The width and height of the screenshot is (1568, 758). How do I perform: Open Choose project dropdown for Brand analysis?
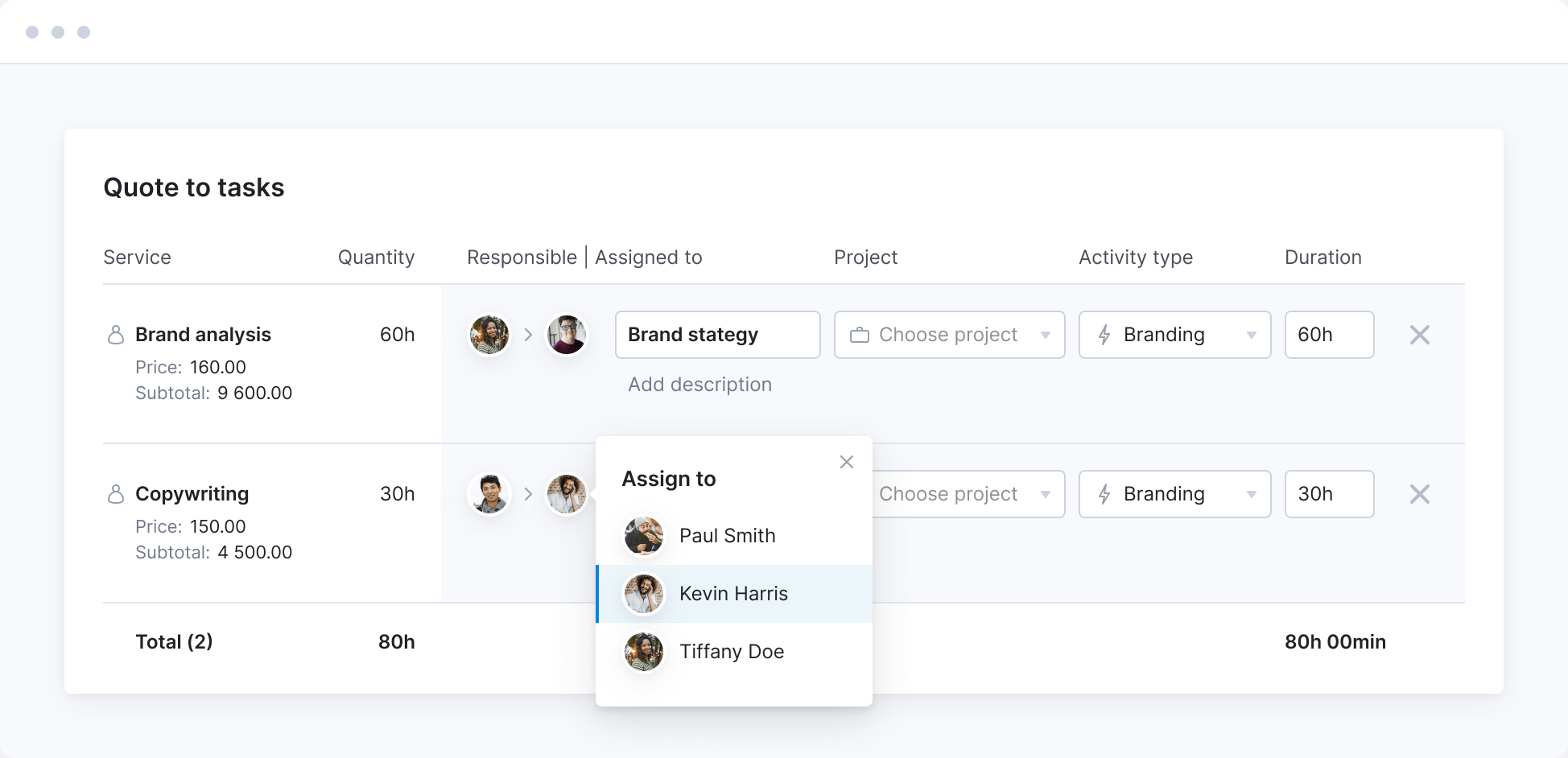coord(949,335)
